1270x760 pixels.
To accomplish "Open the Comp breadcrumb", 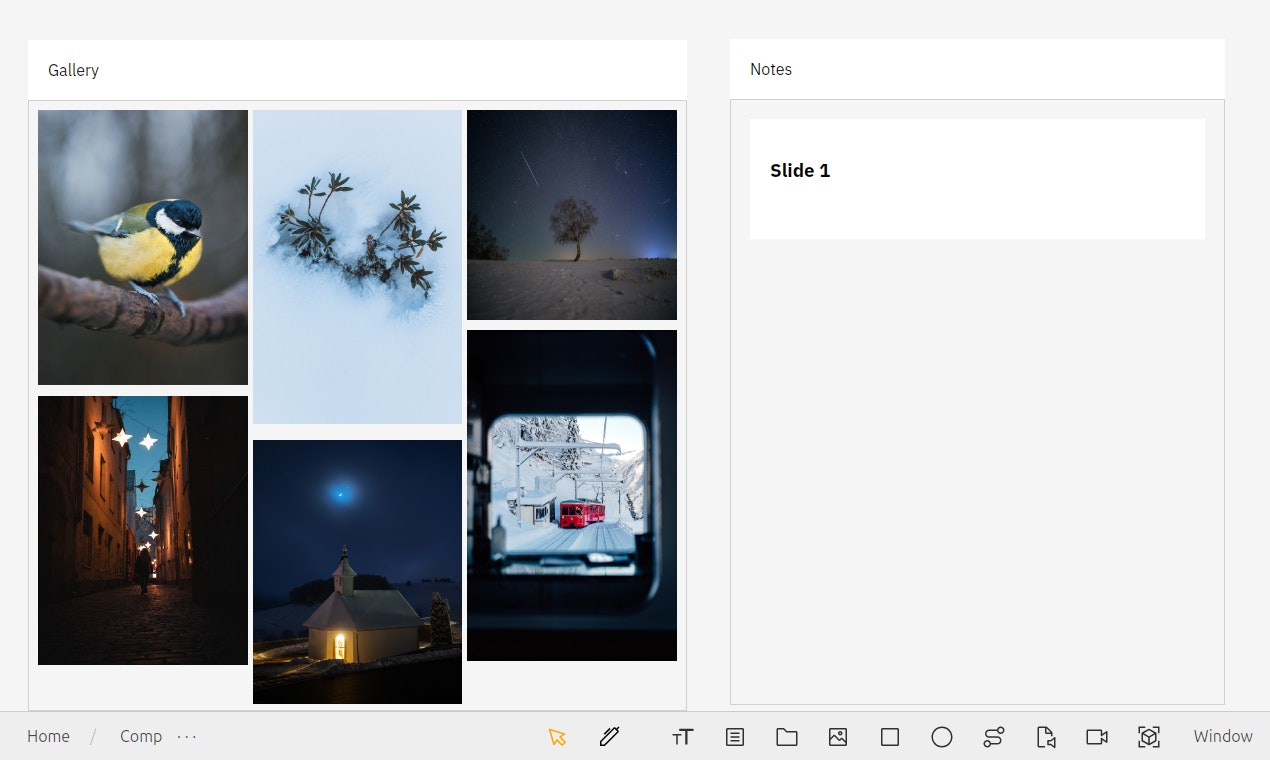I will pyautogui.click(x=141, y=736).
